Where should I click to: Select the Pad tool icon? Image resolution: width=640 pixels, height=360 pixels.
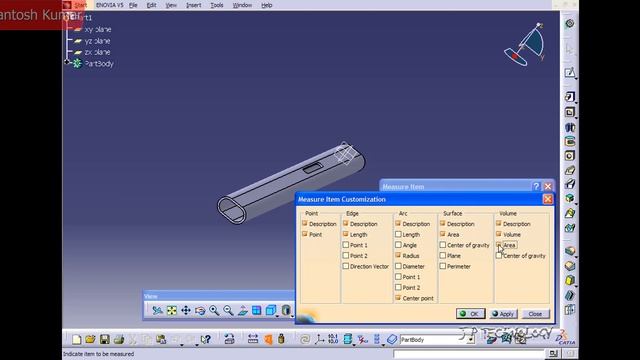570,97
